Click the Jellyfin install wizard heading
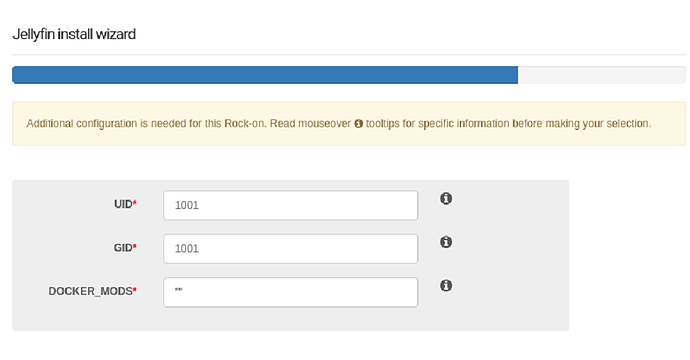Image resolution: width=690 pixels, height=360 pixels. [74, 34]
